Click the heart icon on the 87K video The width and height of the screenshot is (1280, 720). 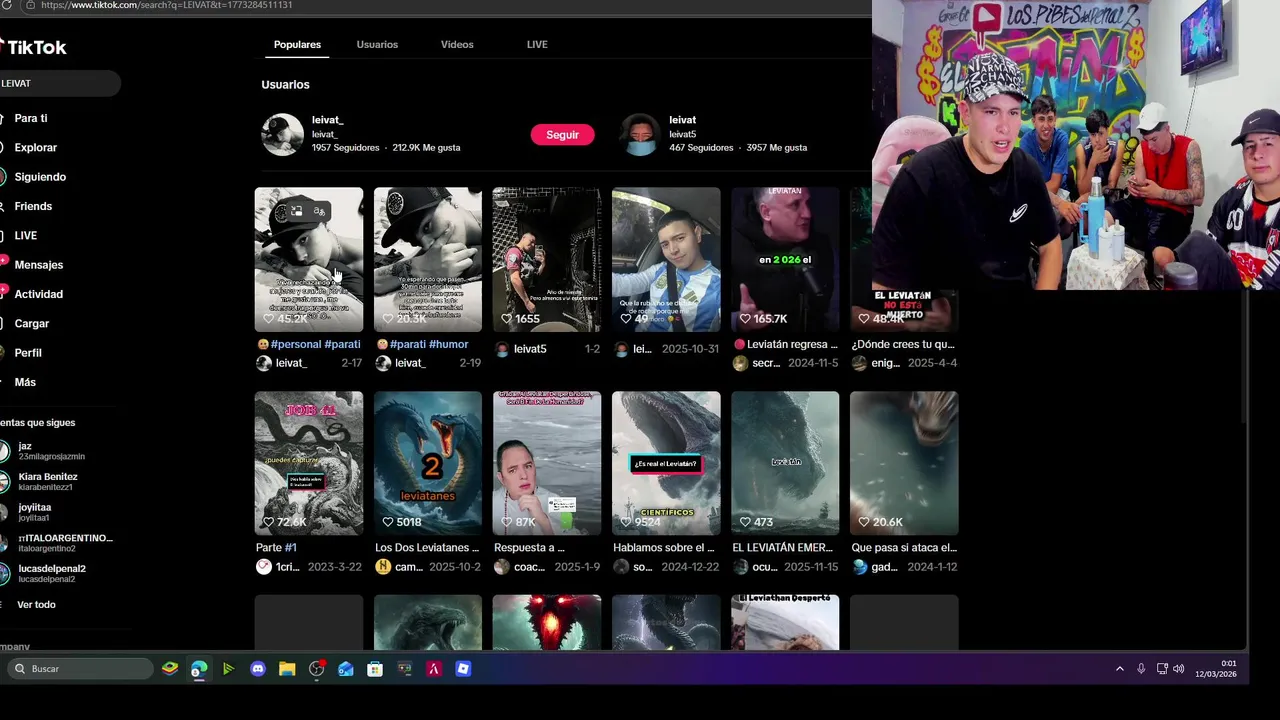(x=507, y=522)
